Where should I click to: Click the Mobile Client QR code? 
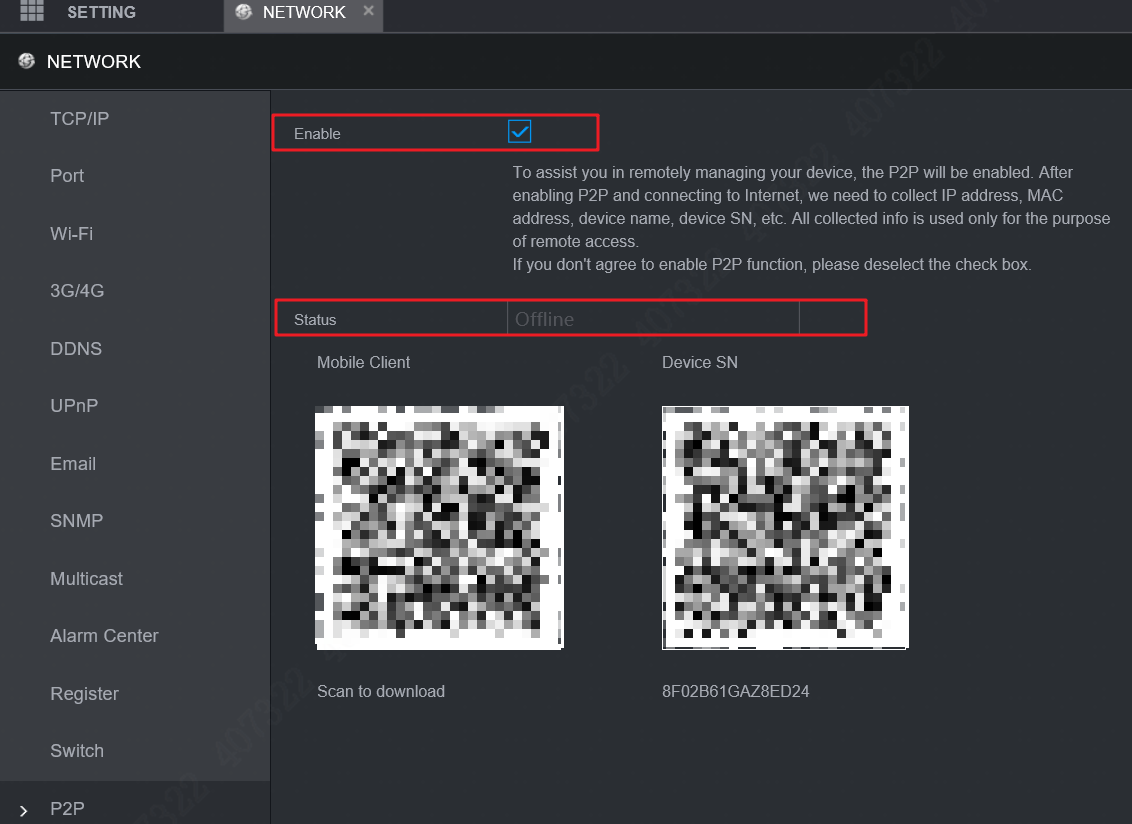coord(439,527)
